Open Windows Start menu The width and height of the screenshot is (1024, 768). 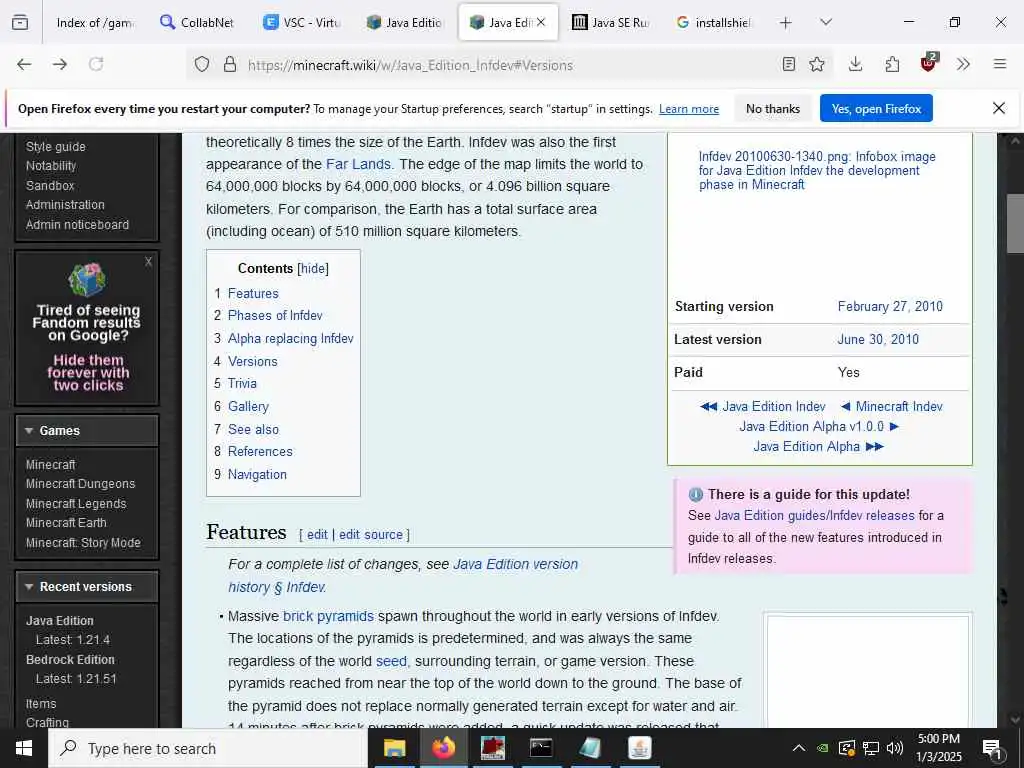pos(24,748)
